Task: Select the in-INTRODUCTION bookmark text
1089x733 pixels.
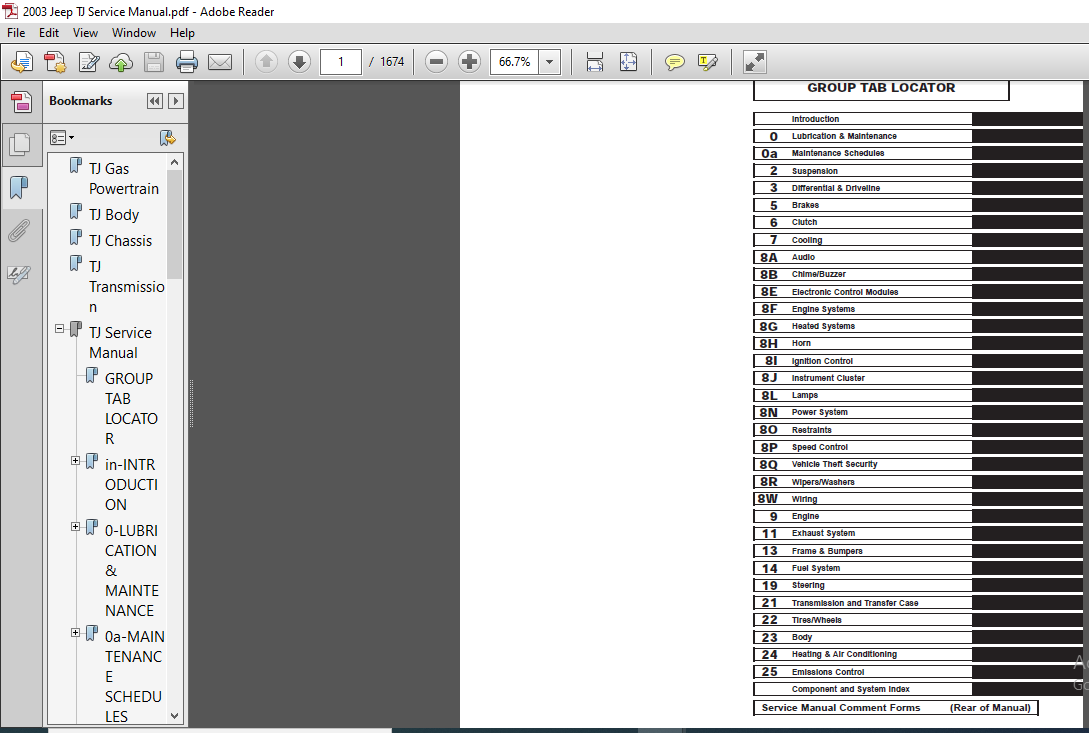Action: click(131, 484)
